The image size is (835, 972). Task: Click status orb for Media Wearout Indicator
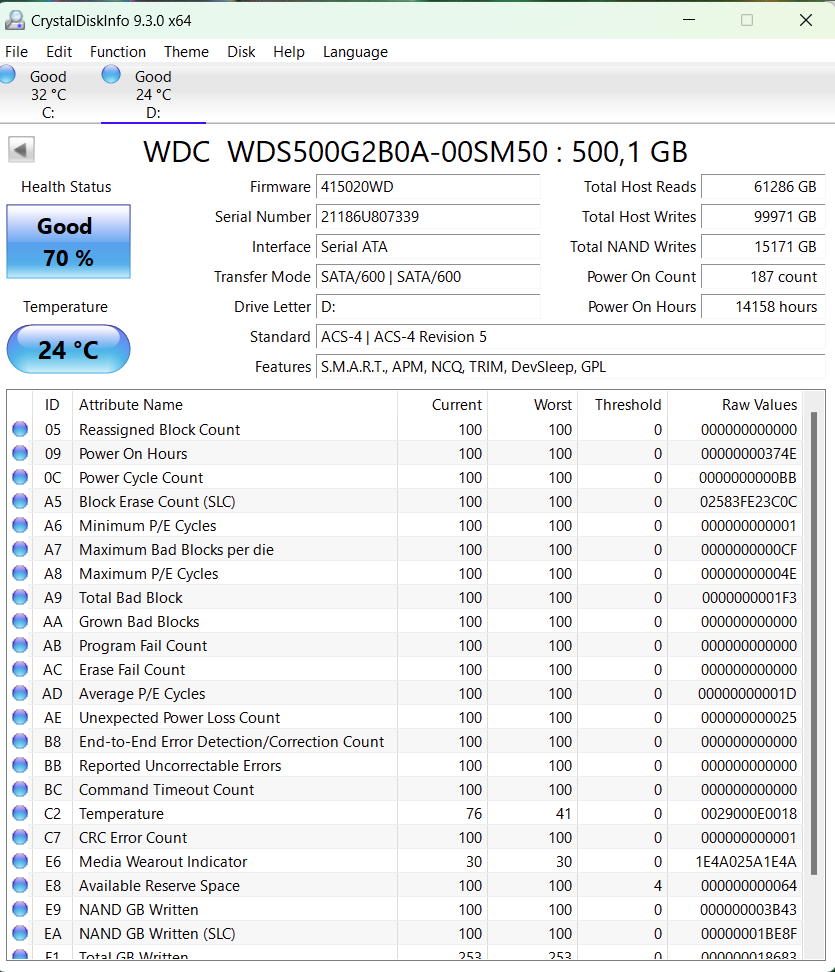[x=20, y=862]
